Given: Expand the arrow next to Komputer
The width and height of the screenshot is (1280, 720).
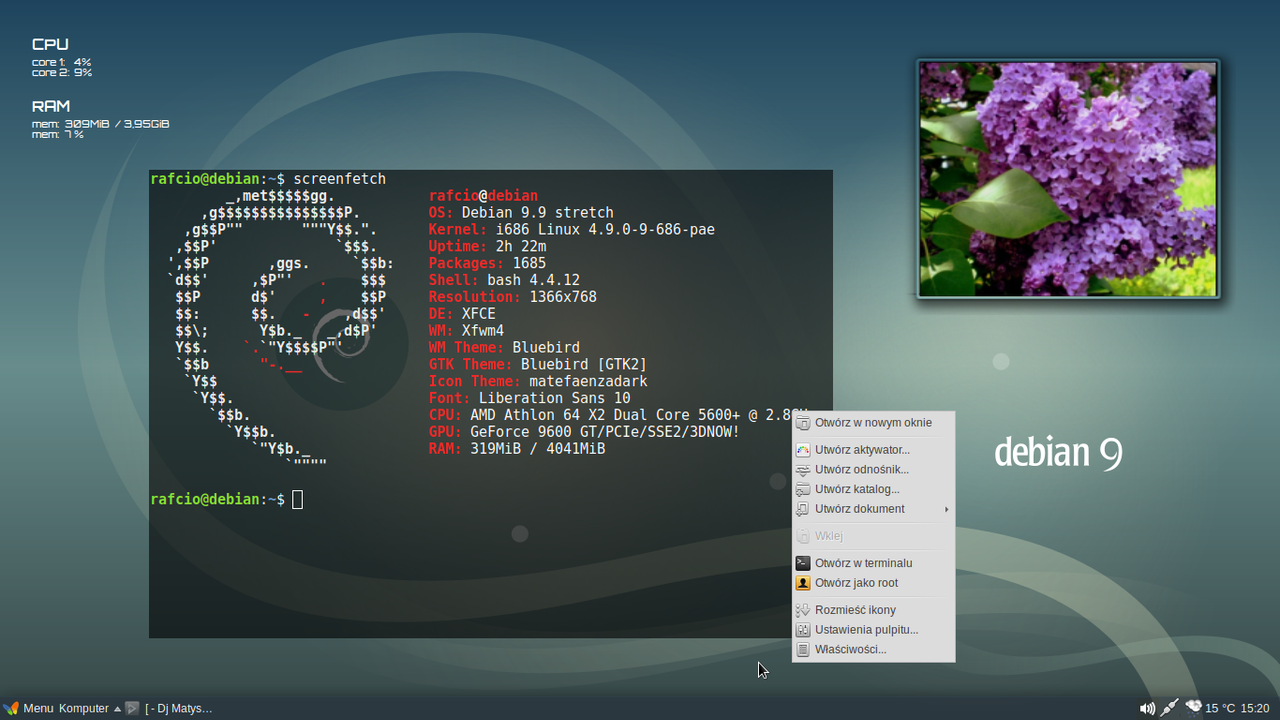Looking at the screenshot, I should [x=117, y=709].
